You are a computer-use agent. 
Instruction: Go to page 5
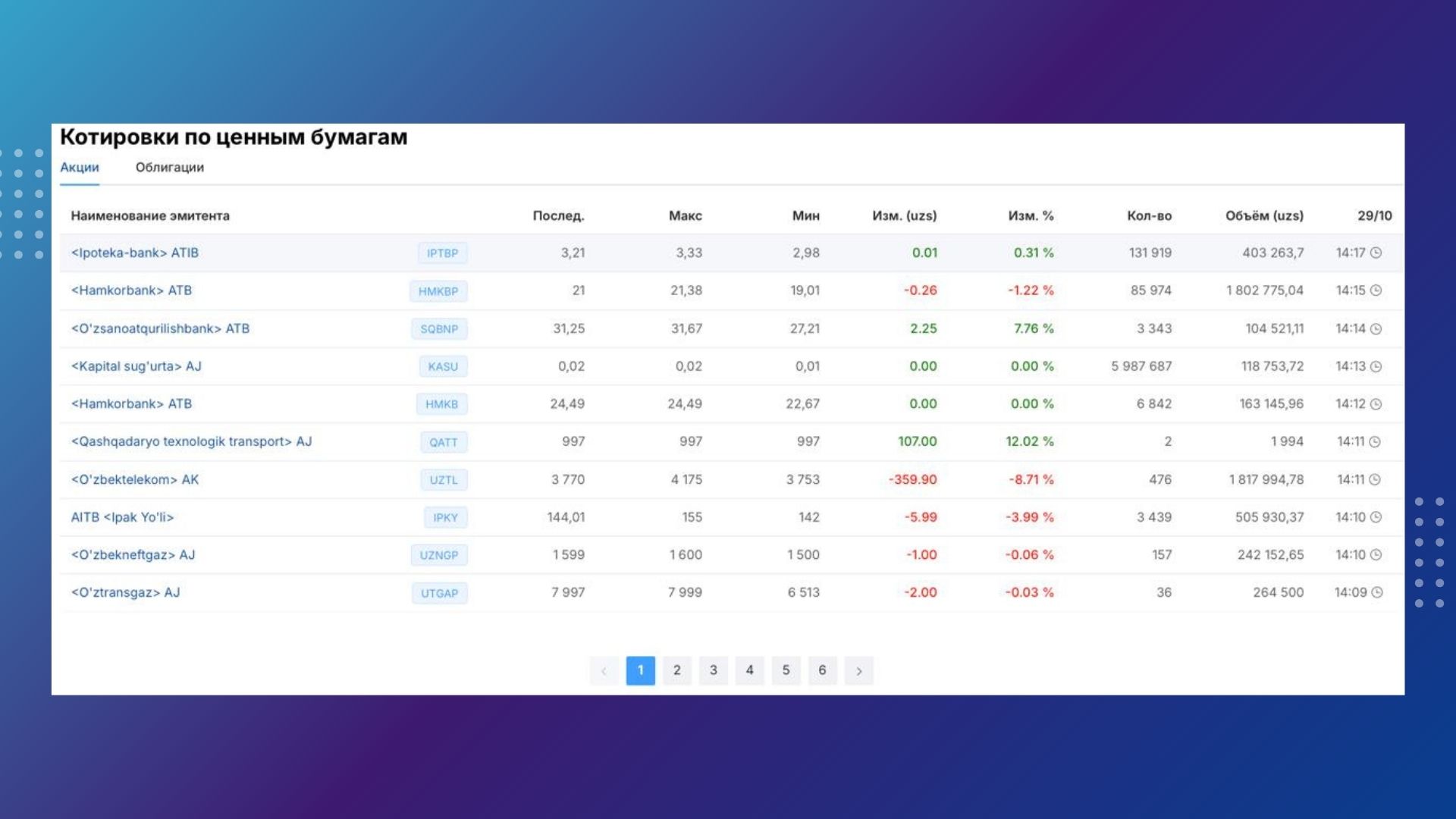point(786,670)
